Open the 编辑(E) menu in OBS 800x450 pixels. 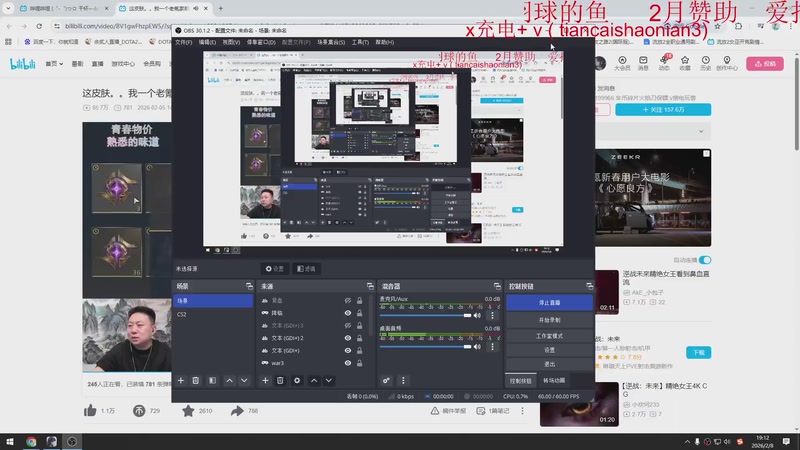coord(207,42)
